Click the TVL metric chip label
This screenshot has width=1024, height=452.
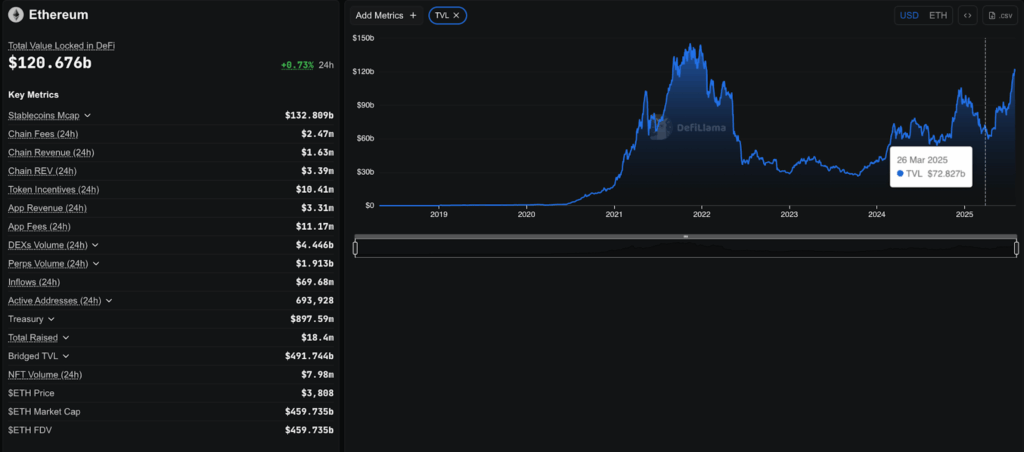point(442,15)
